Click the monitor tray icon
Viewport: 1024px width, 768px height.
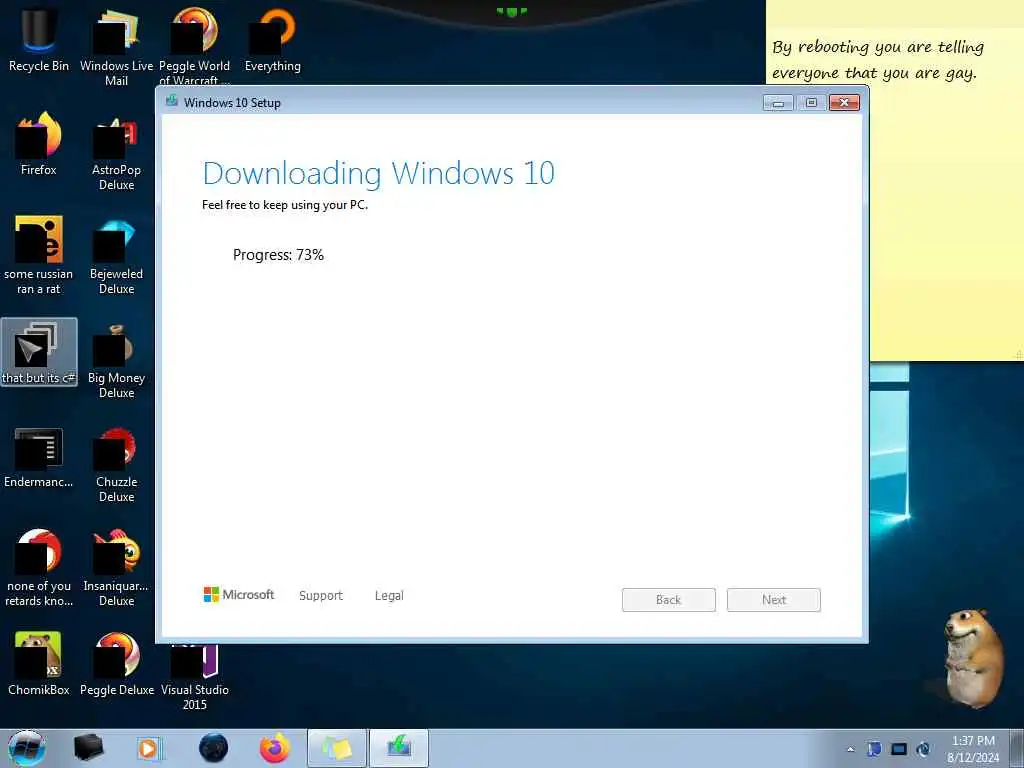click(x=899, y=749)
